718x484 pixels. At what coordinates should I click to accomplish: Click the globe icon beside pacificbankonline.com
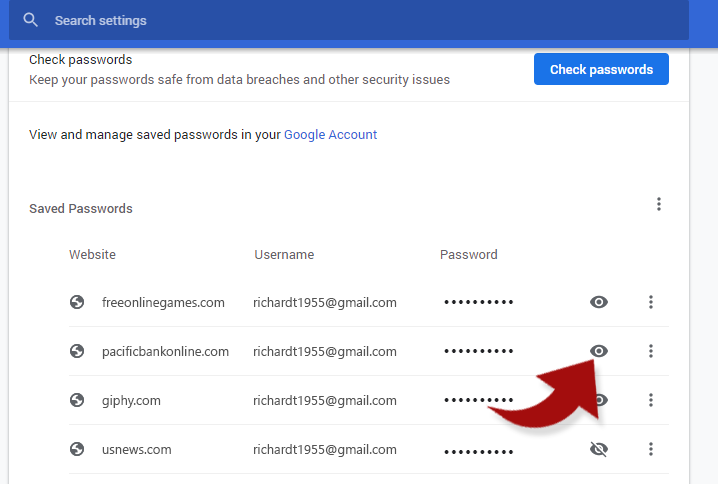click(77, 351)
